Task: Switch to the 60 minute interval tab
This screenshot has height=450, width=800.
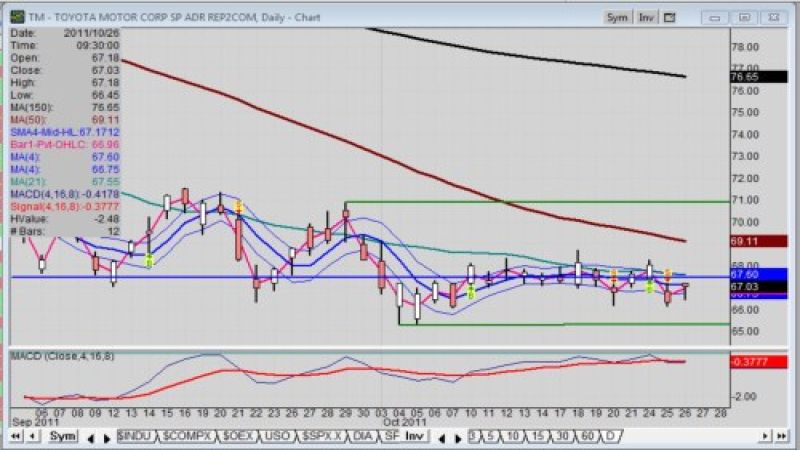Action: coord(588,436)
